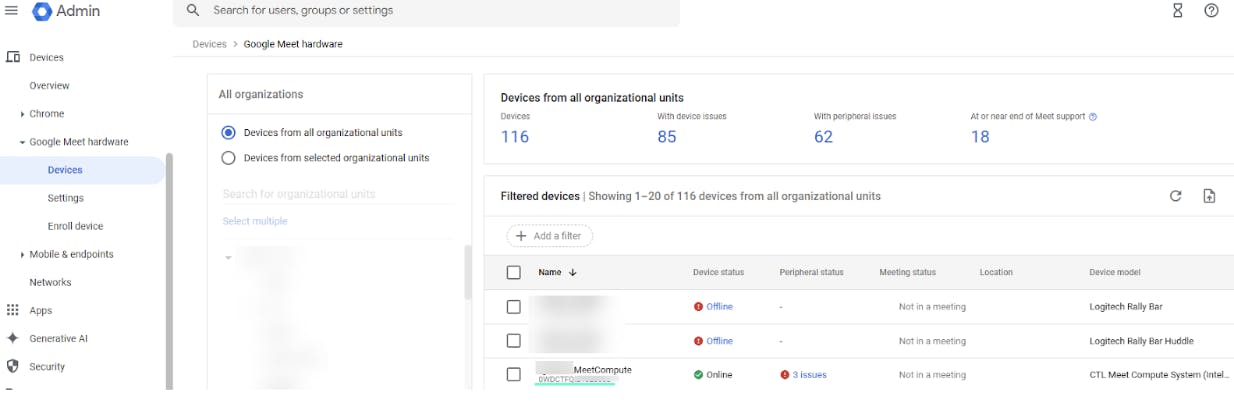
Task: Click the Google Admin logo
Action: pos(42,11)
